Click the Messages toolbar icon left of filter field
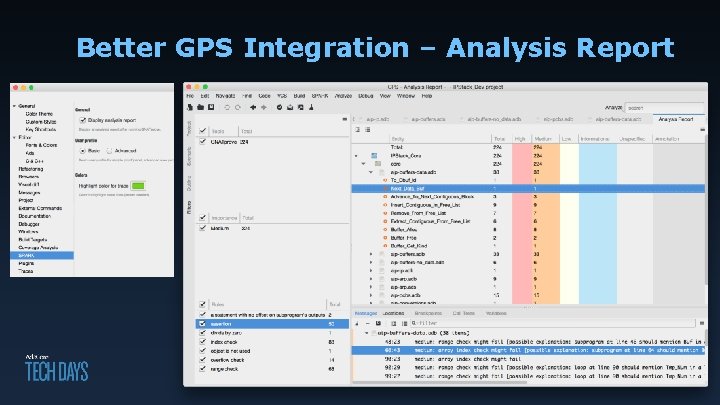 pyautogui.click(x=404, y=323)
